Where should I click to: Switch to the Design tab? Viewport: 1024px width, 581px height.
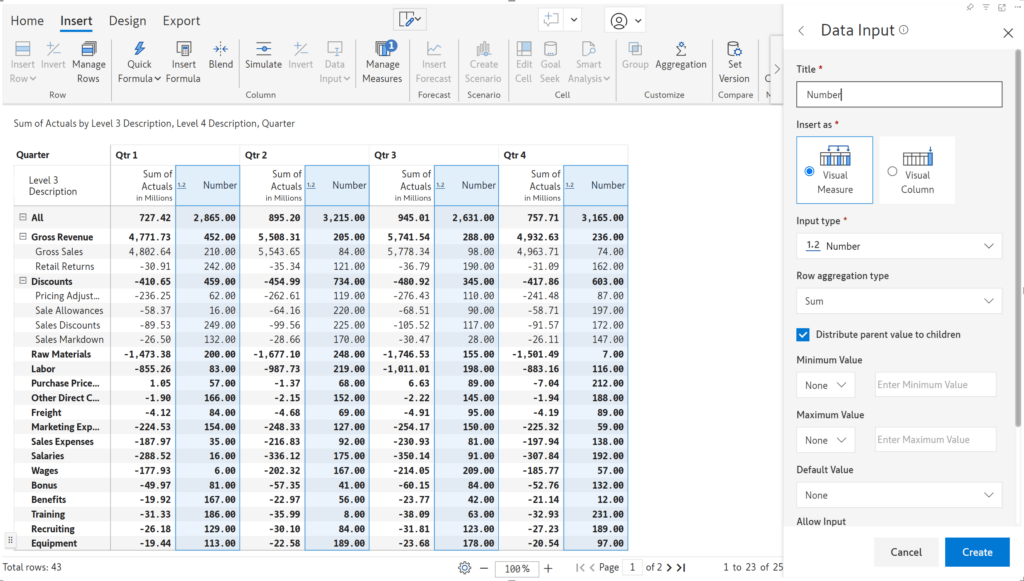click(x=130, y=20)
